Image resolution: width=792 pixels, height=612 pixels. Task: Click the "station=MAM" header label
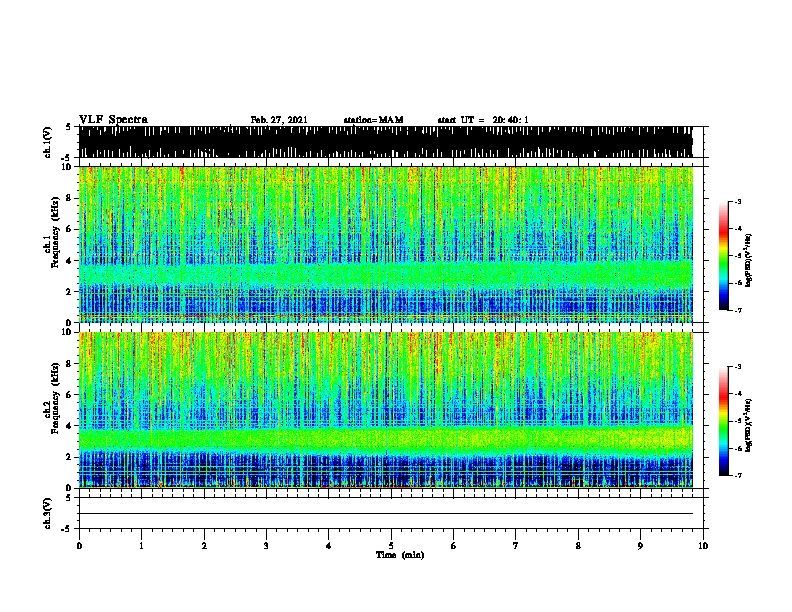373,120
